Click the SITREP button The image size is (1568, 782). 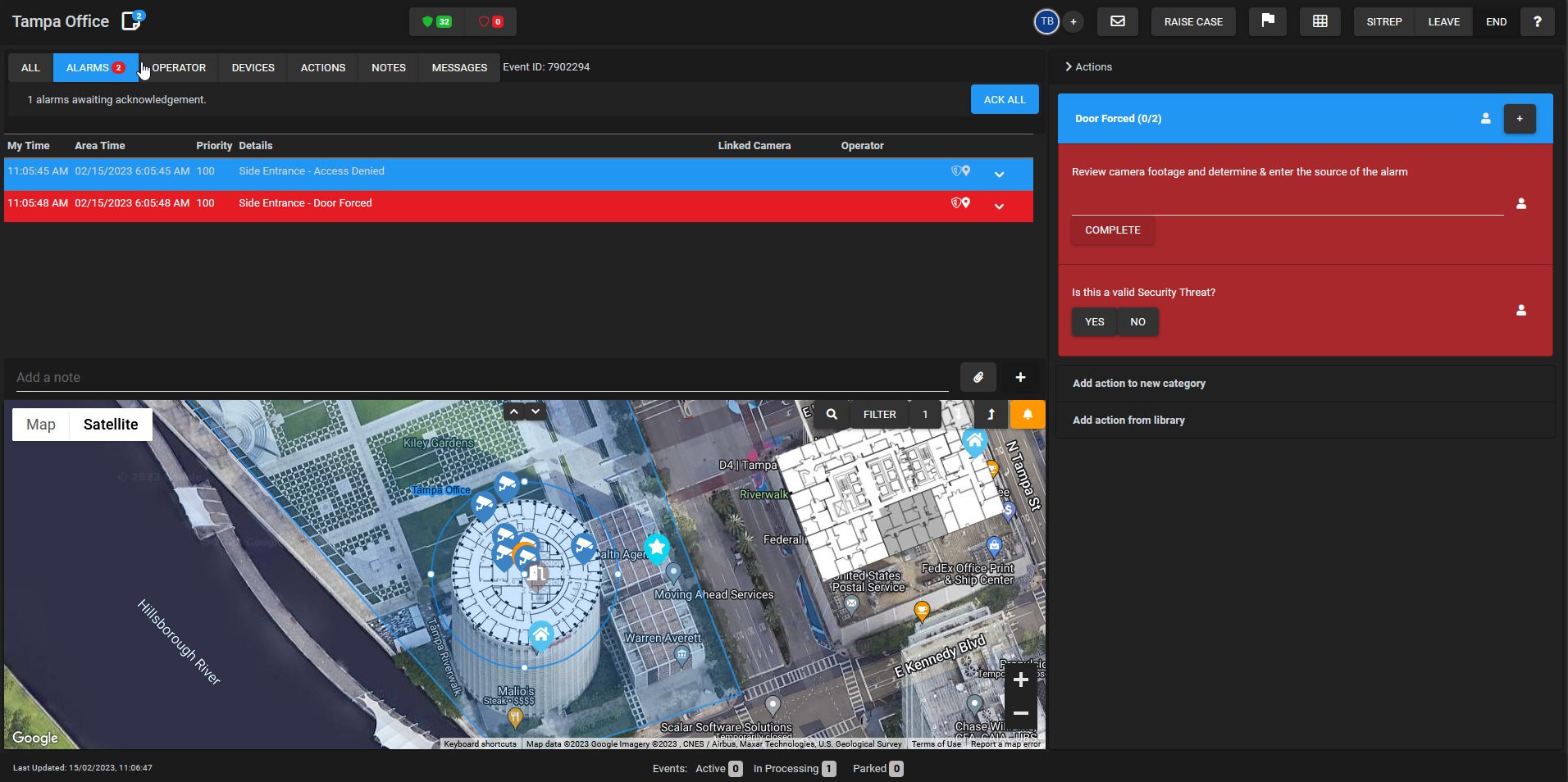1384,21
